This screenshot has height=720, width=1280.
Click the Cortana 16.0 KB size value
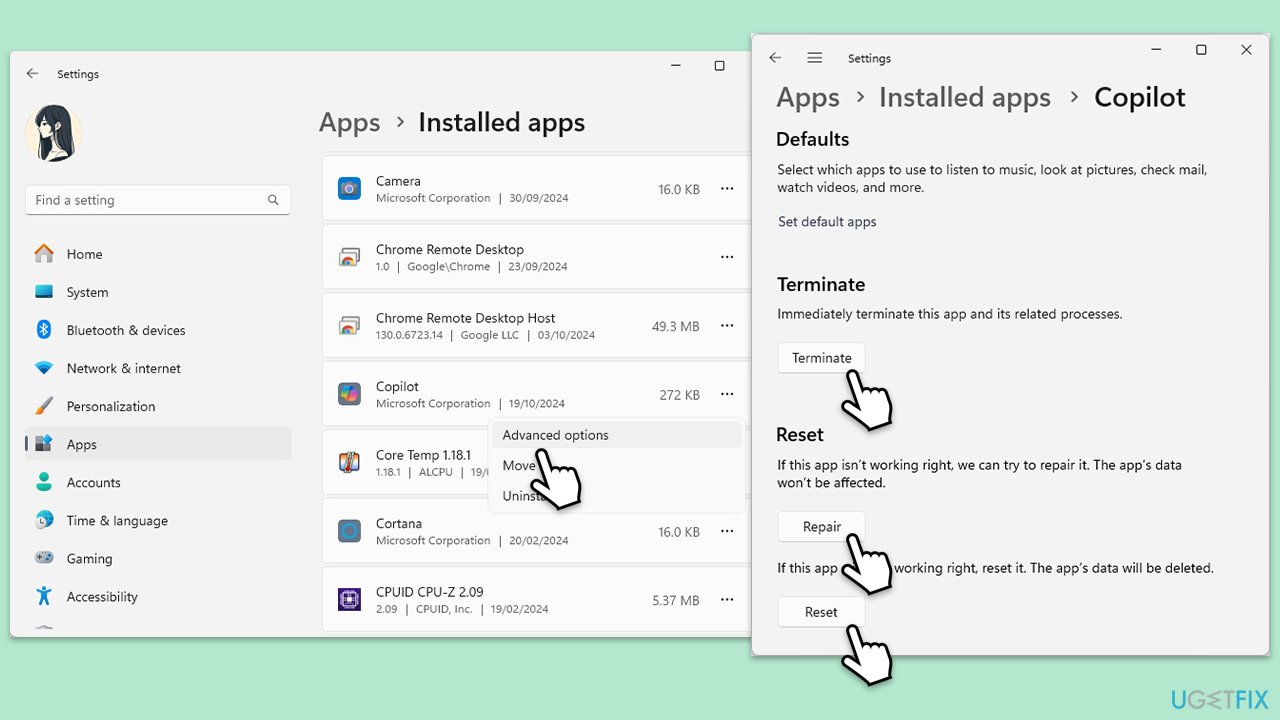click(x=679, y=532)
